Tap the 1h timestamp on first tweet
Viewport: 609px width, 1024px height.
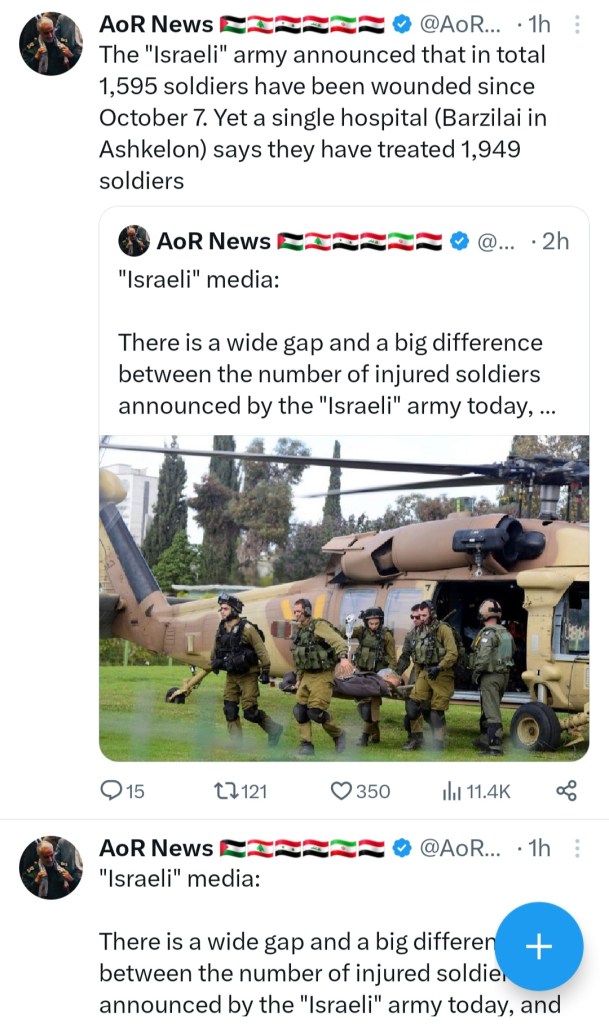coord(539,24)
